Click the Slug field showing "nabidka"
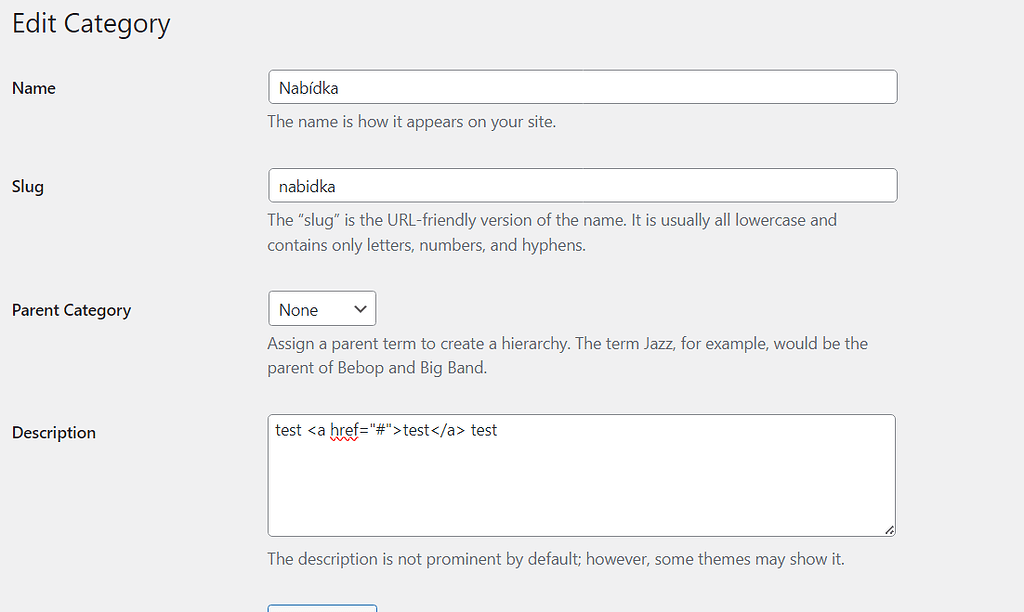1024x612 pixels. [x=580, y=185]
